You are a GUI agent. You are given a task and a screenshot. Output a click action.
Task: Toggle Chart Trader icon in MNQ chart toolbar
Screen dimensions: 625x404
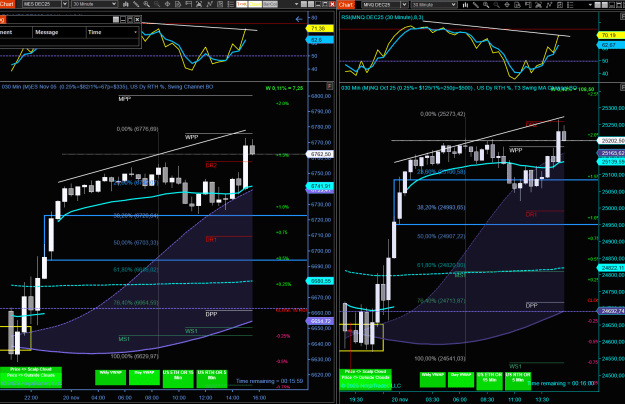(517, 5)
